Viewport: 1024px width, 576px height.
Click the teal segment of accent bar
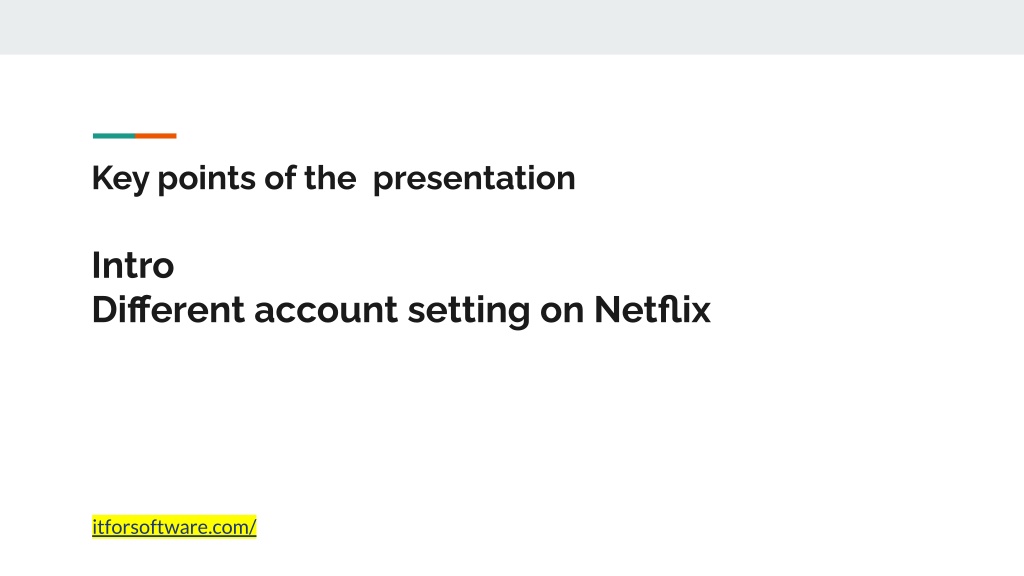click(x=114, y=136)
